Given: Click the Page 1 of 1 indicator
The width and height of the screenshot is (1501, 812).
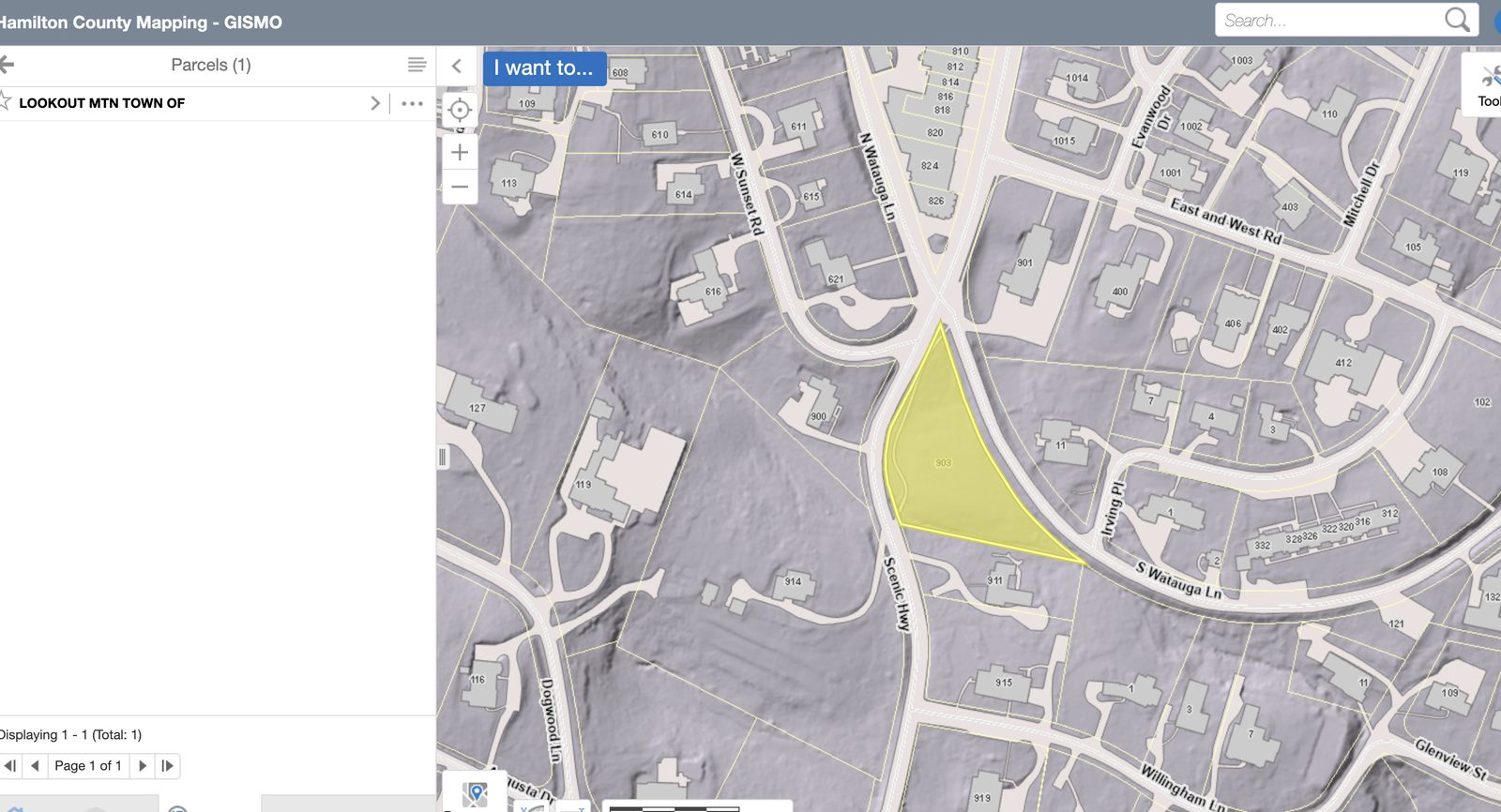Looking at the screenshot, I should tap(88, 766).
